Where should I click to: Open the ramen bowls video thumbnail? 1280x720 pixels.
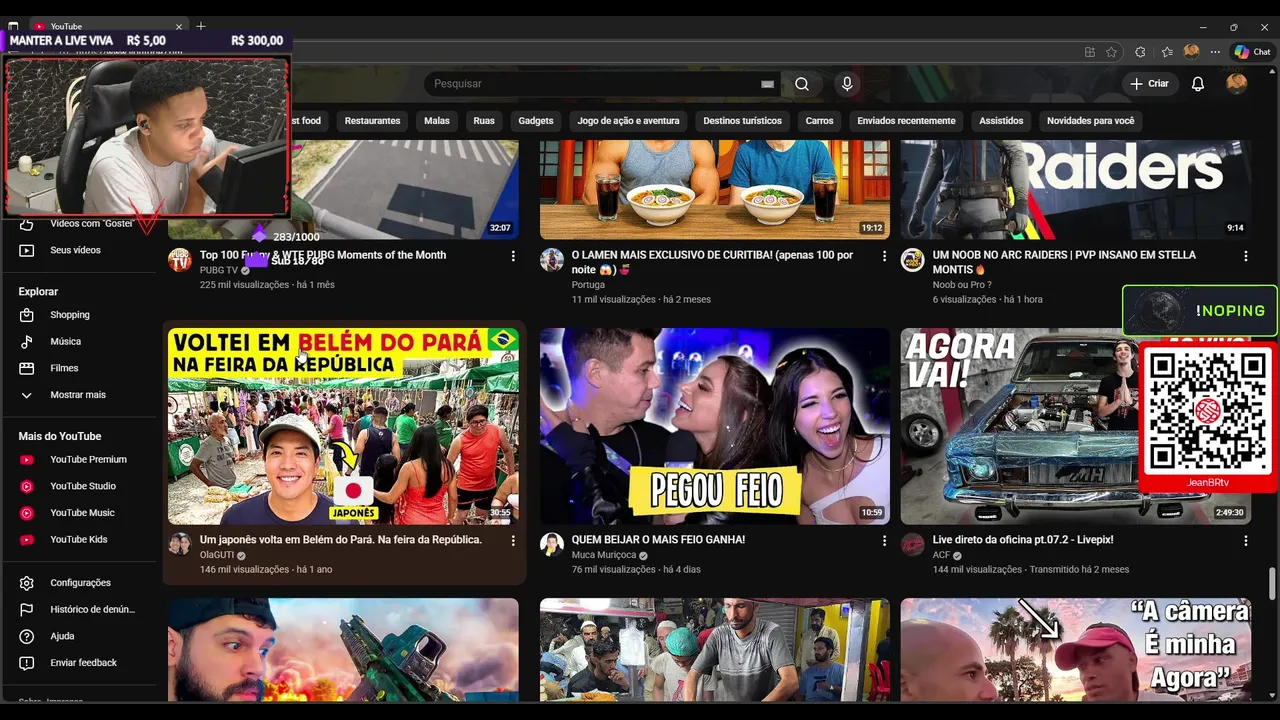click(715, 189)
